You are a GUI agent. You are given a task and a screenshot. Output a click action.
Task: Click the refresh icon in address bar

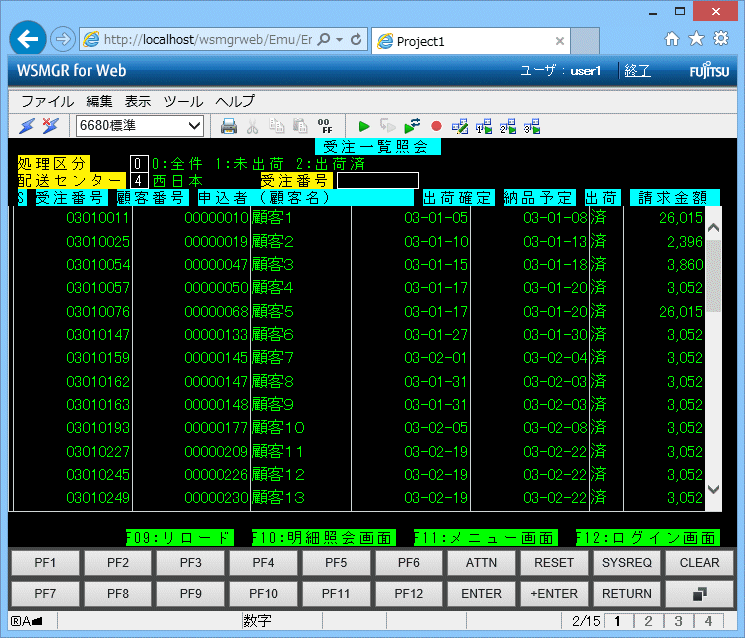[x=355, y=39]
